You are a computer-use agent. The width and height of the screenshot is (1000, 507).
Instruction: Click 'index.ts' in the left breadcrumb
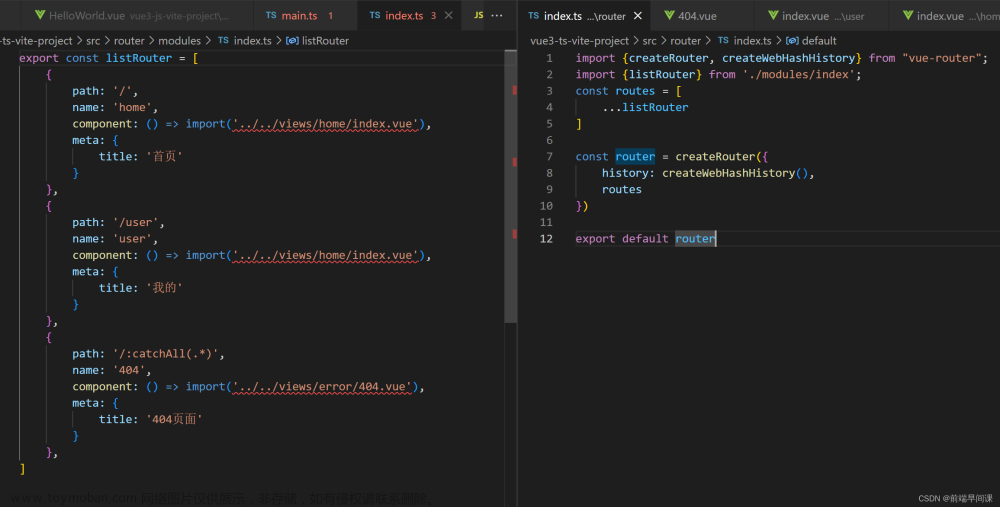point(253,40)
